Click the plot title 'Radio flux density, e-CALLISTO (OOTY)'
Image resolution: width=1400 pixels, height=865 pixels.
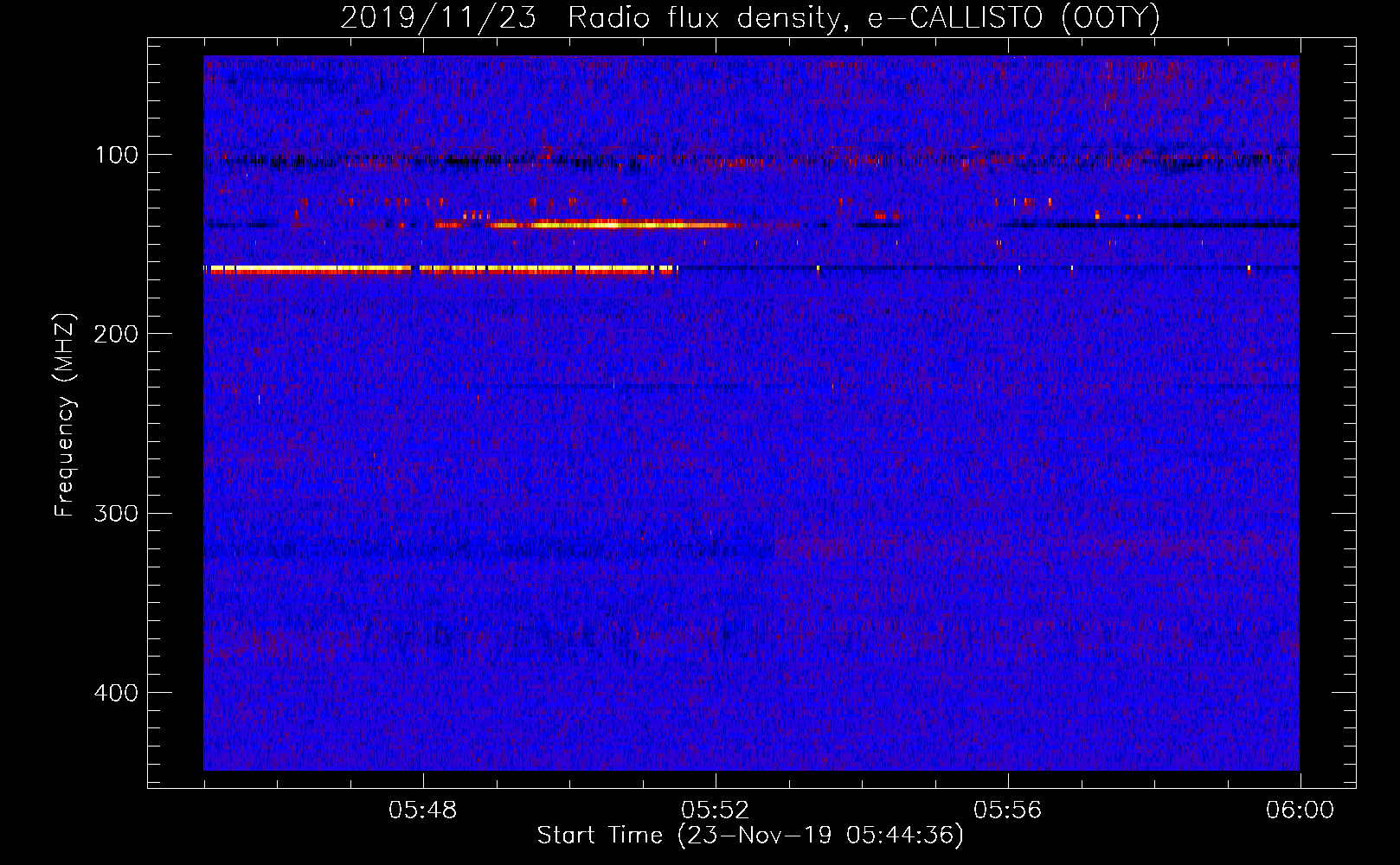pyautogui.click(x=864, y=18)
